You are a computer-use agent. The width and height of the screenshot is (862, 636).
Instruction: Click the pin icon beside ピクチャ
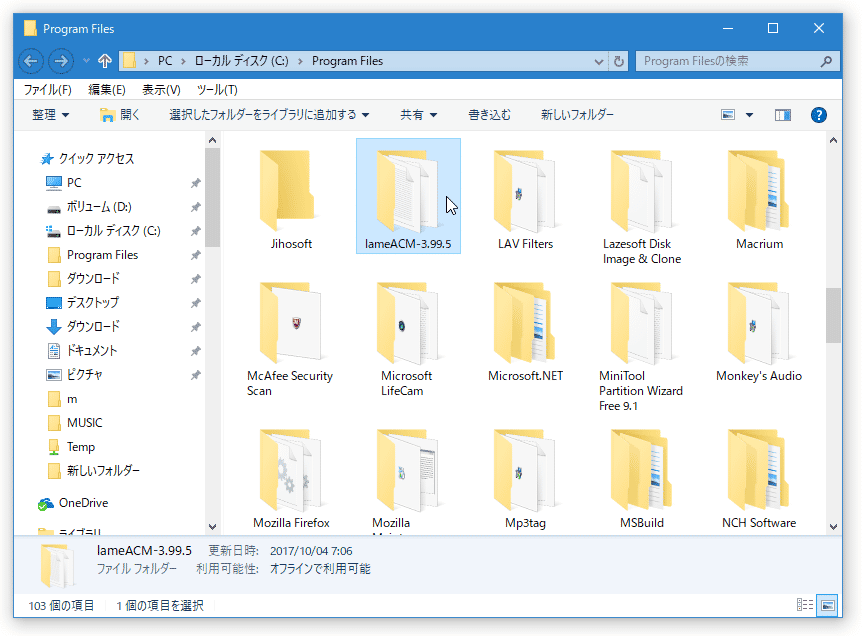195,375
